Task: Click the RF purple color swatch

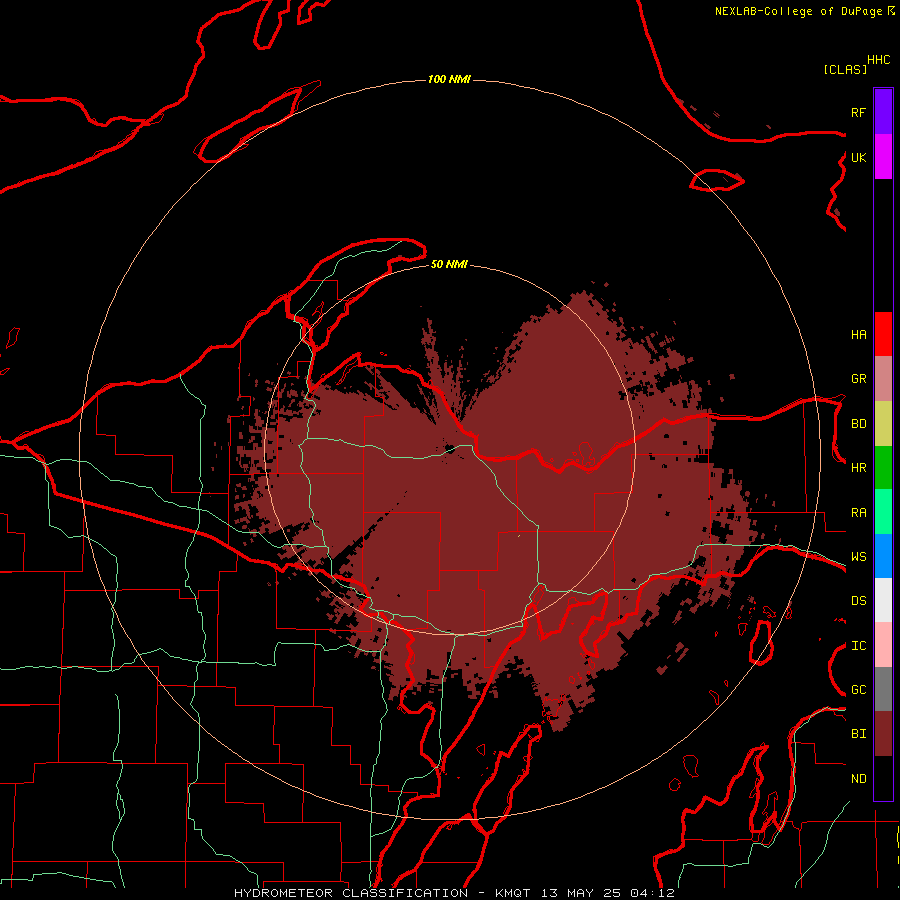Action: (883, 112)
